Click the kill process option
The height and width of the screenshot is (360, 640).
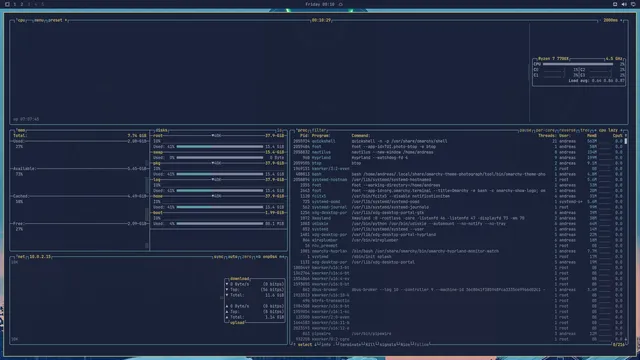[x=370, y=344]
